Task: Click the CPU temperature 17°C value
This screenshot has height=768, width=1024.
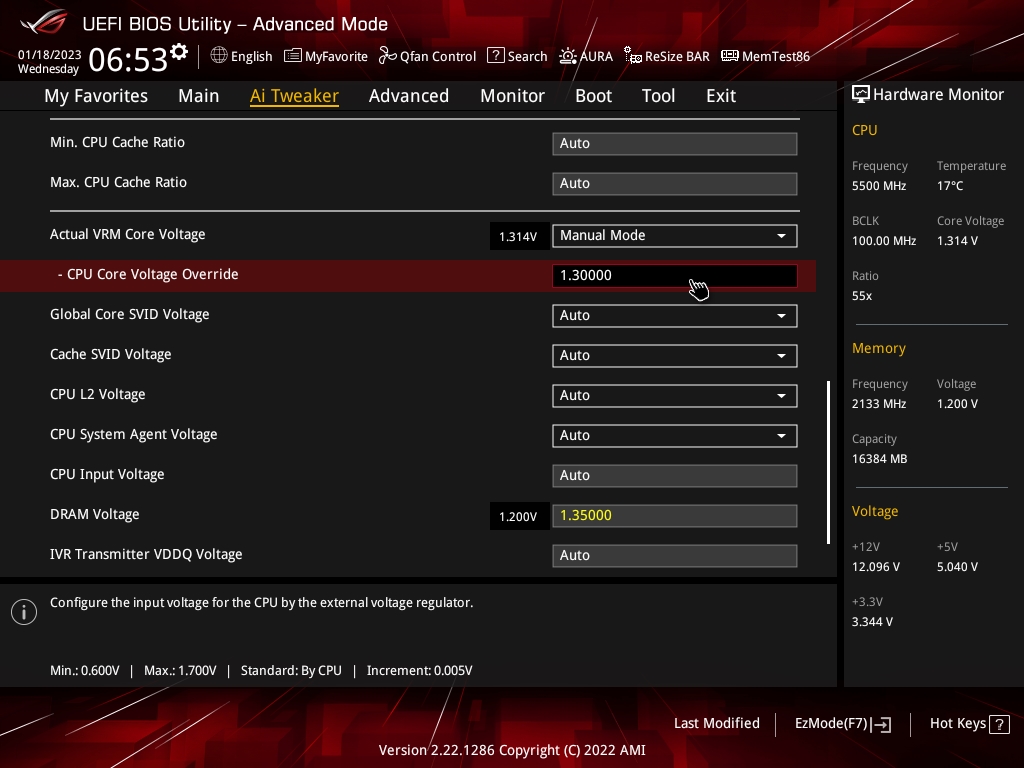Action: pos(950,185)
